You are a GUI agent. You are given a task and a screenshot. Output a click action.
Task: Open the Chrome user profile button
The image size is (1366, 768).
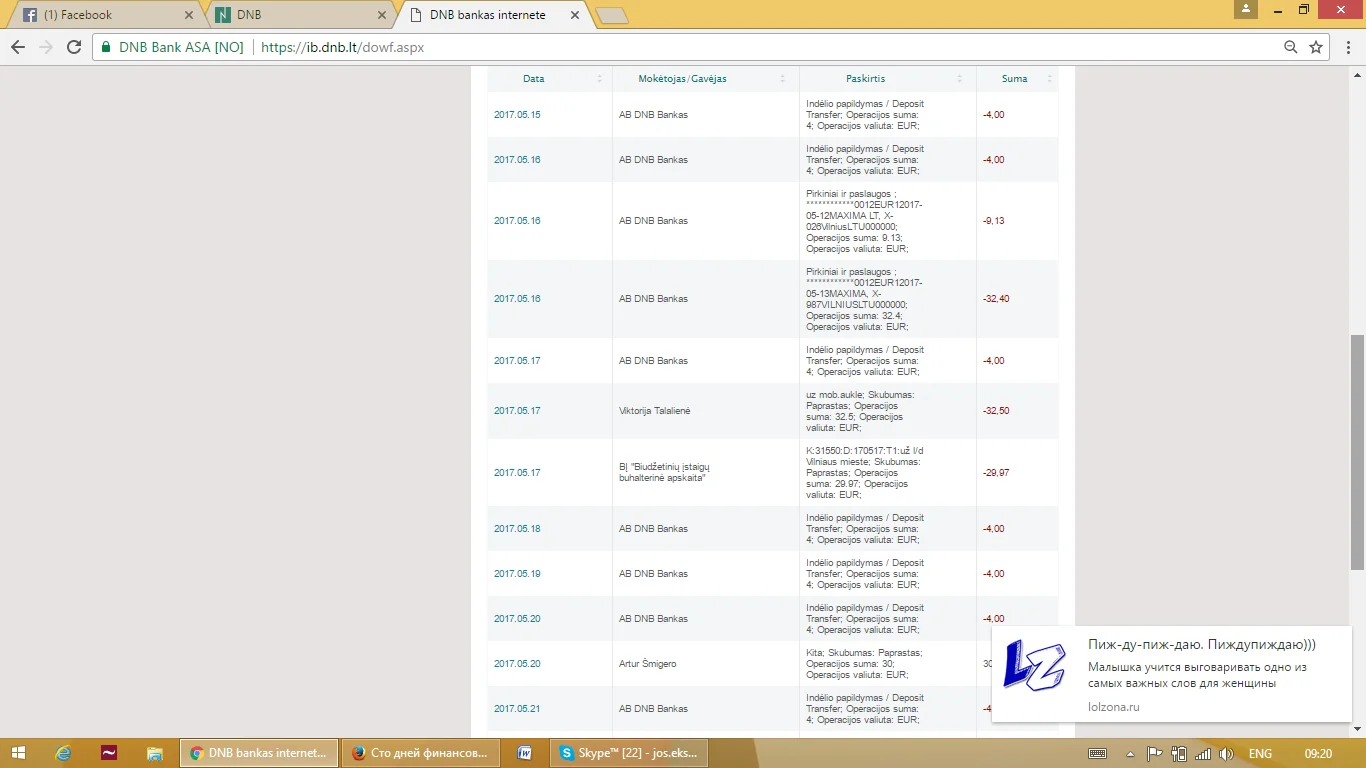pos(1245,9)
